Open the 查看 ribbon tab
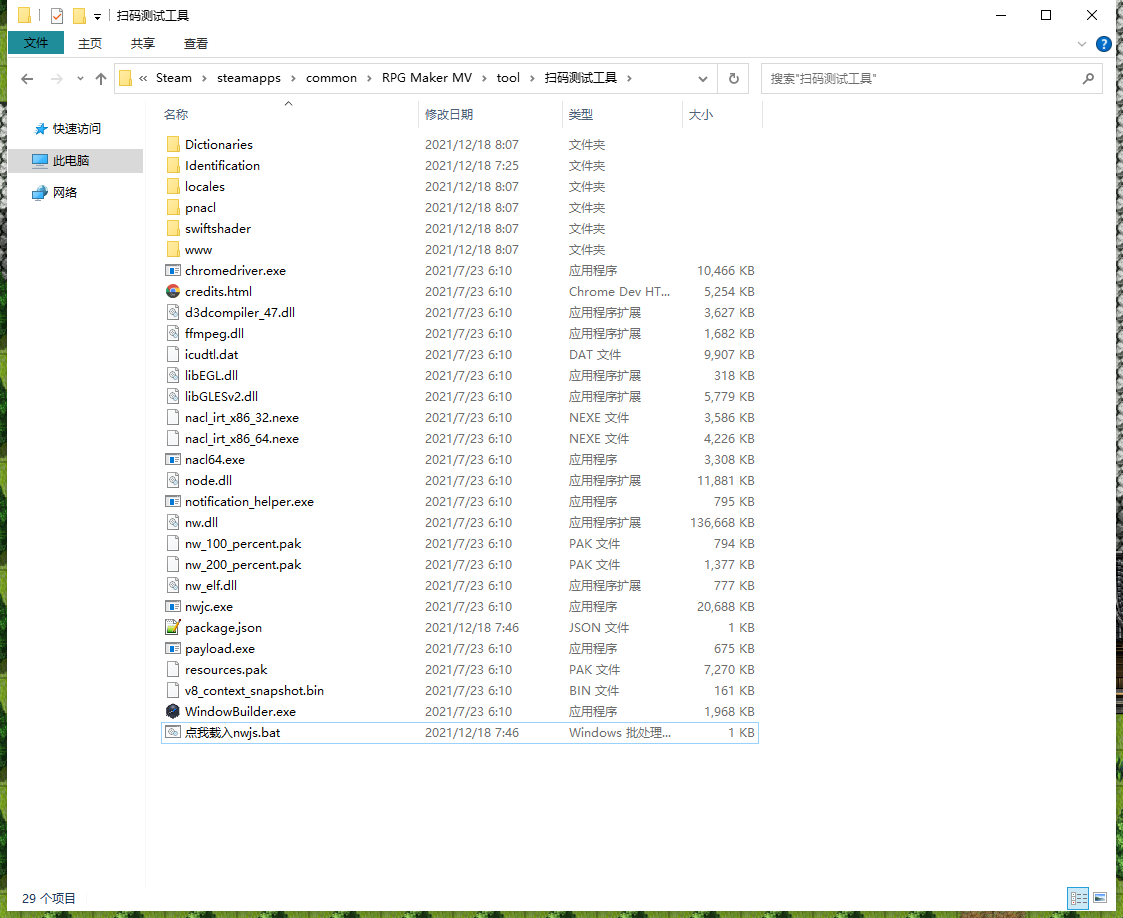The width and height of the screenshot is (1123, 918). pyautogui.click(x=196, y=44)
